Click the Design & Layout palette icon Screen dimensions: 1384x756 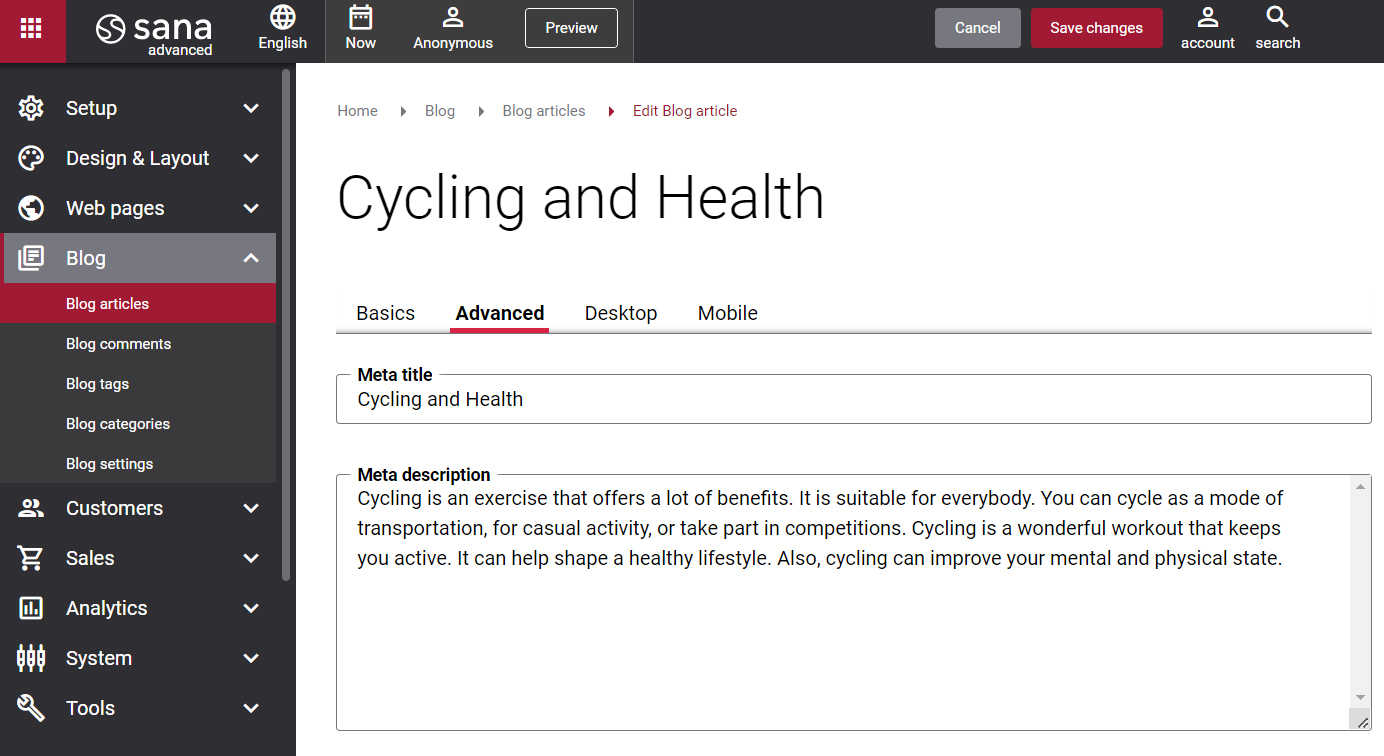(30, 158)
